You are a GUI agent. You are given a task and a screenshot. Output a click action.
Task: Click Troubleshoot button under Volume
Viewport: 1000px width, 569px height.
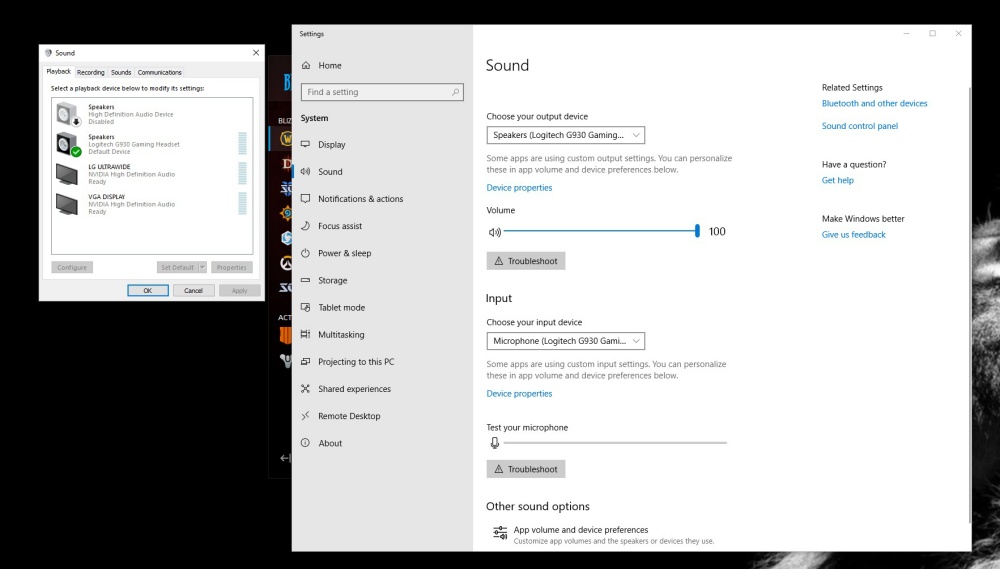click(x=526, y=261)
